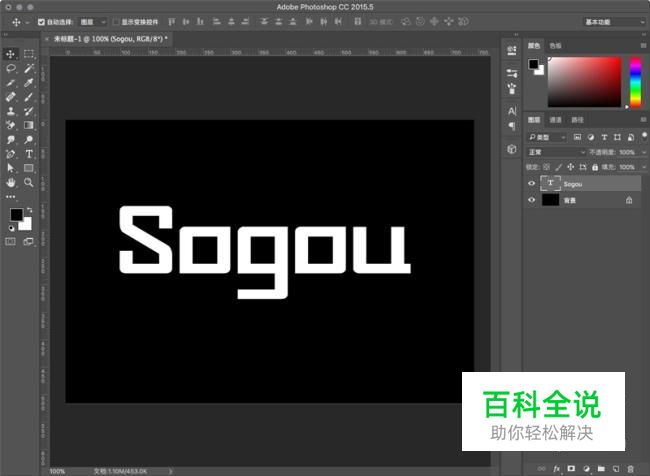
Task: Open the 图层 auto-select target dropdown
Action: pos(93,21)
